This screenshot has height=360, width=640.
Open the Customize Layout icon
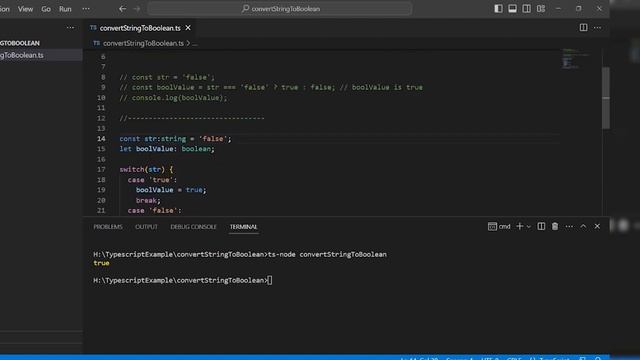tap(541, 9)
